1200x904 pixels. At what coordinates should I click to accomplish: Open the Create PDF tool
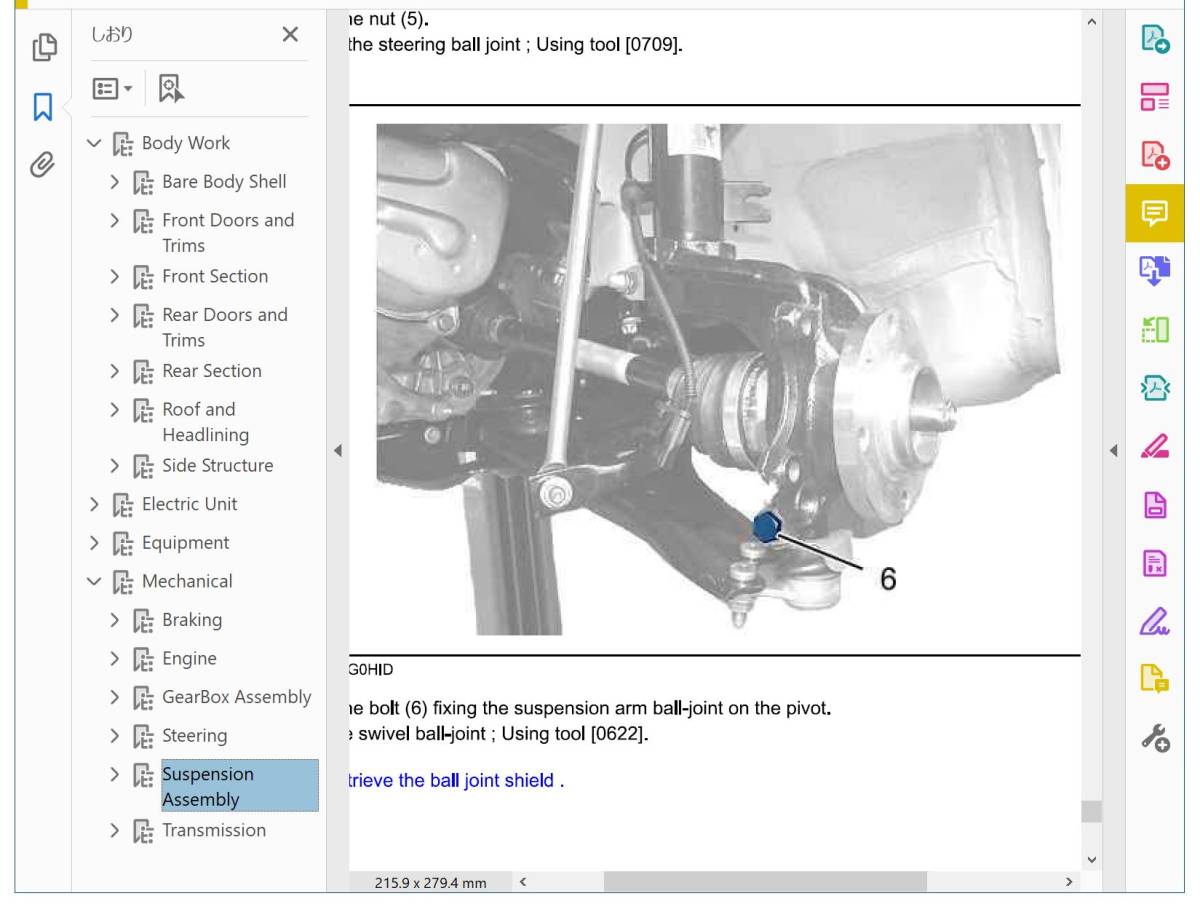pyautogui.click(x=1155, y=155)
